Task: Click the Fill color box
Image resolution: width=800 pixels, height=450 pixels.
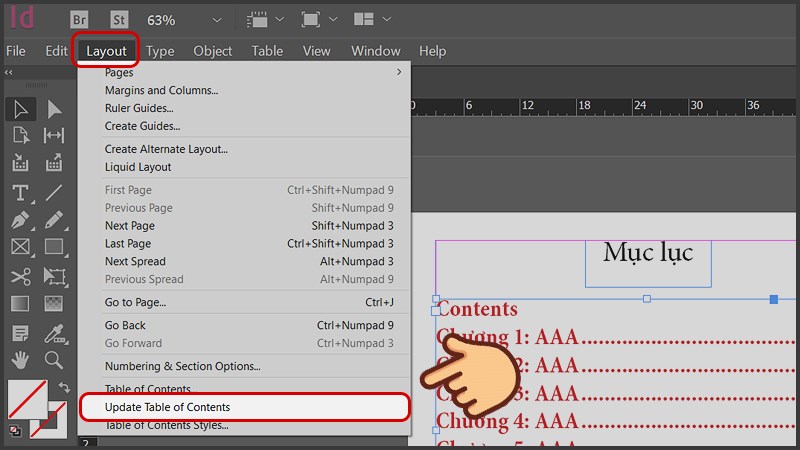Action: [28, 399]
